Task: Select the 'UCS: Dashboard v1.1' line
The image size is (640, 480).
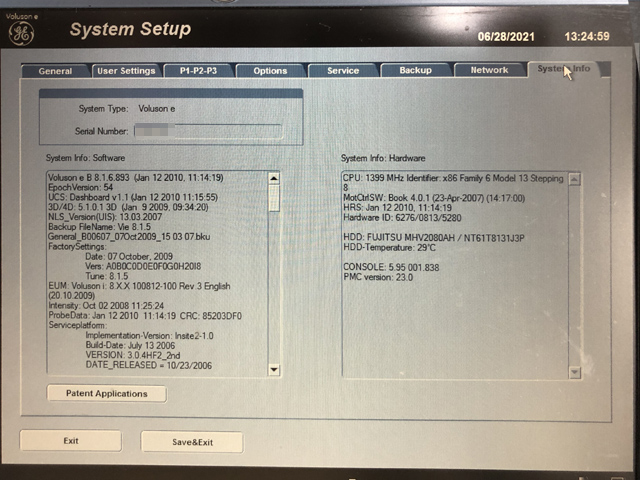Action: coord(133,197)
